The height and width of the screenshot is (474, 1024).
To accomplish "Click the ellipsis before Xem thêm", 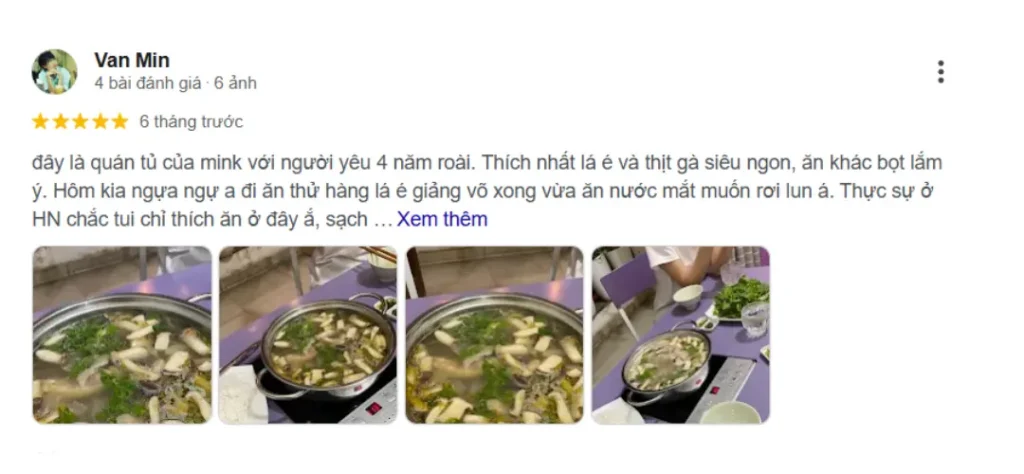I will point(383,221).
